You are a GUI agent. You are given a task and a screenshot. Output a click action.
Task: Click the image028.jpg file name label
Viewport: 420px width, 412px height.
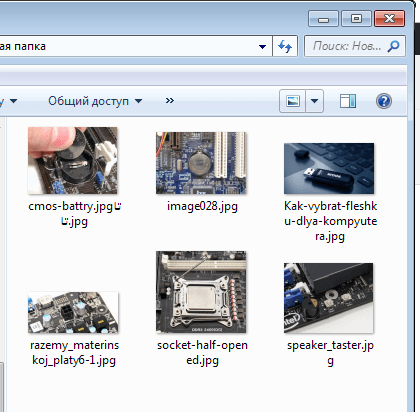[x=202, y=207]
